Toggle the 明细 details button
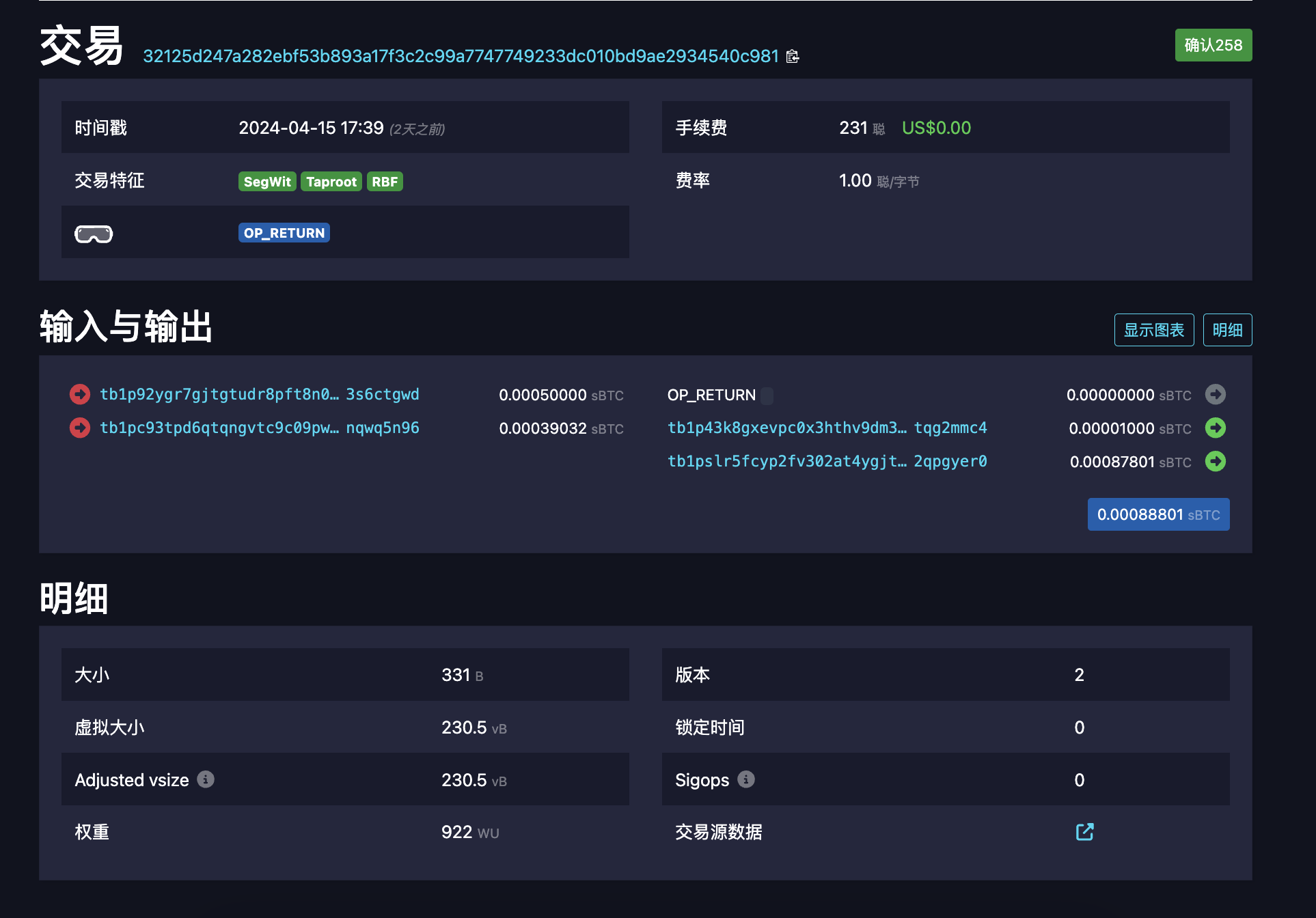 1227,330
